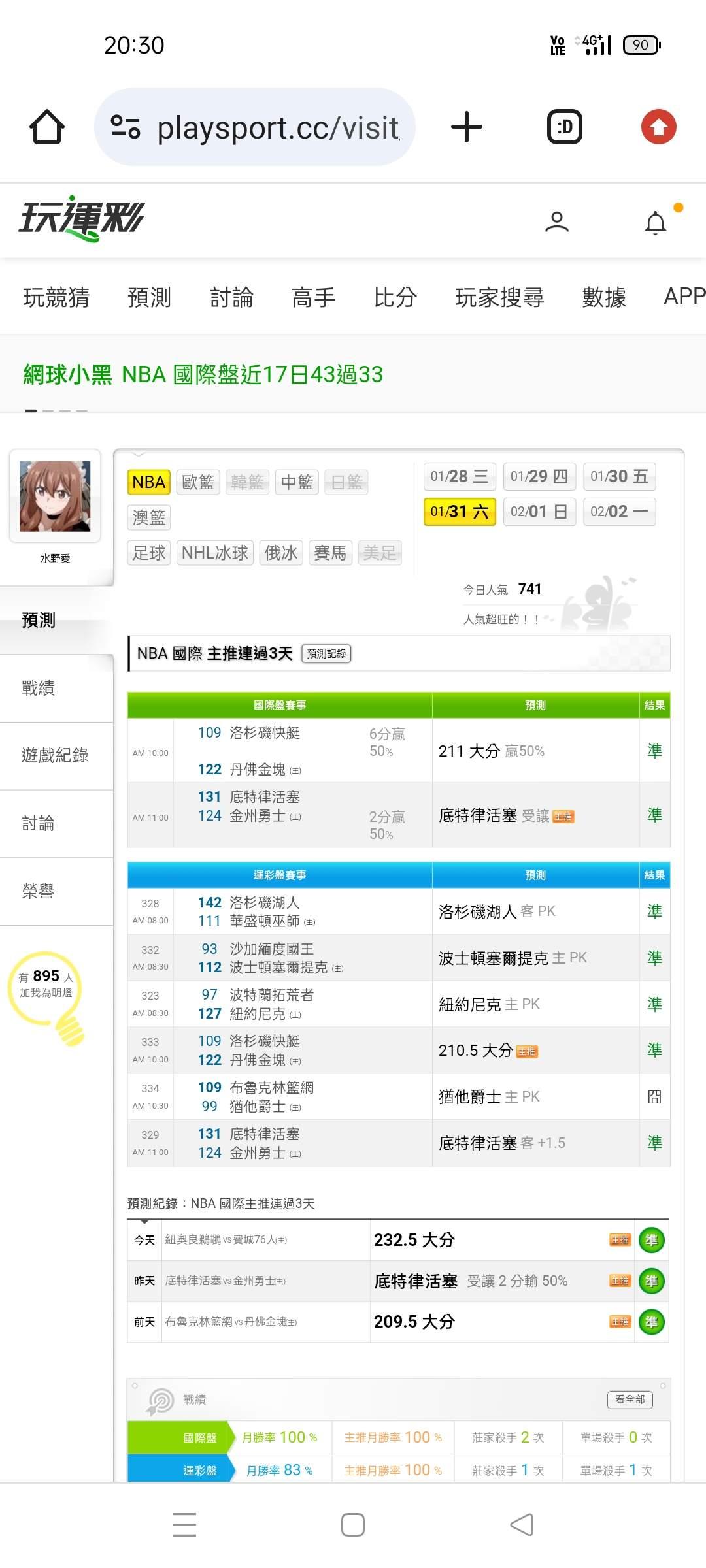Click 準 badge for today's 232.5 大分 record
This screenshot has height=1568, width=706.
652,1240
